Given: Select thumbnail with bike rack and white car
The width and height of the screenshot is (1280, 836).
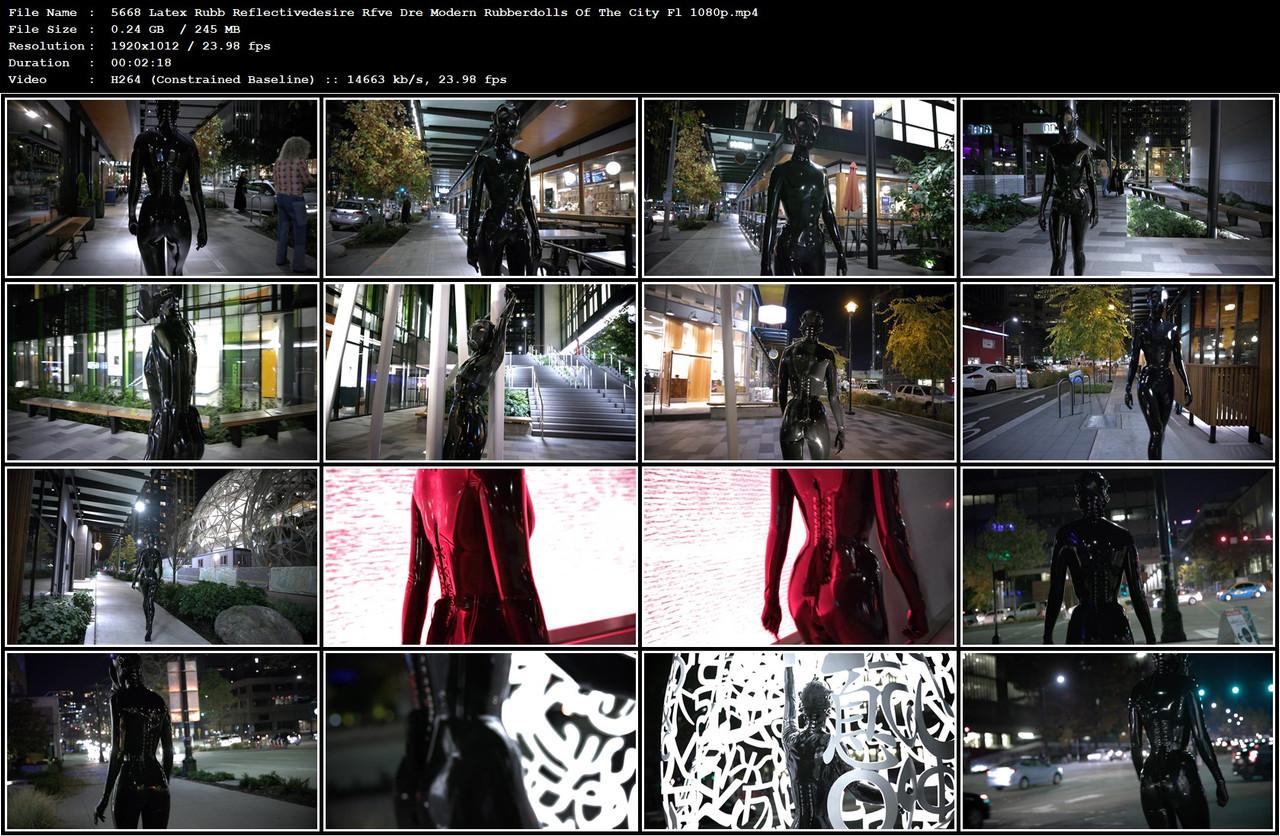Looking at the screenshot, I should (x=1118, y=372).
